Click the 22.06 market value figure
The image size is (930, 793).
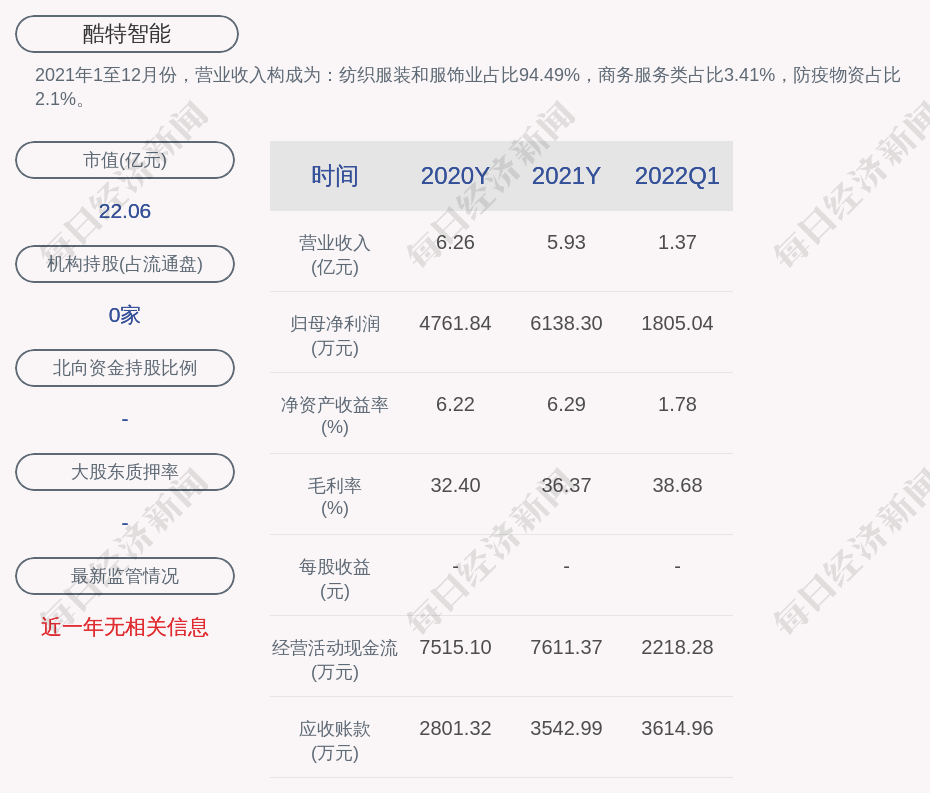coord(125,211)
